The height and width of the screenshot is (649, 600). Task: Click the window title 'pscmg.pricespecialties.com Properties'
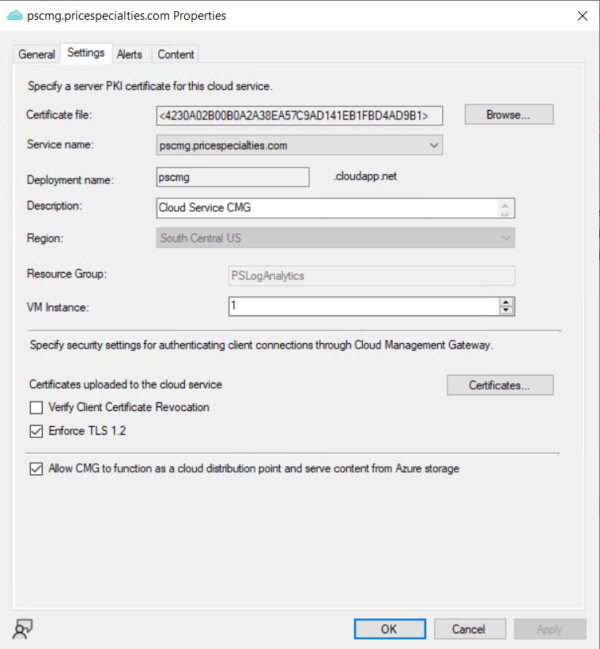(127, 16)
